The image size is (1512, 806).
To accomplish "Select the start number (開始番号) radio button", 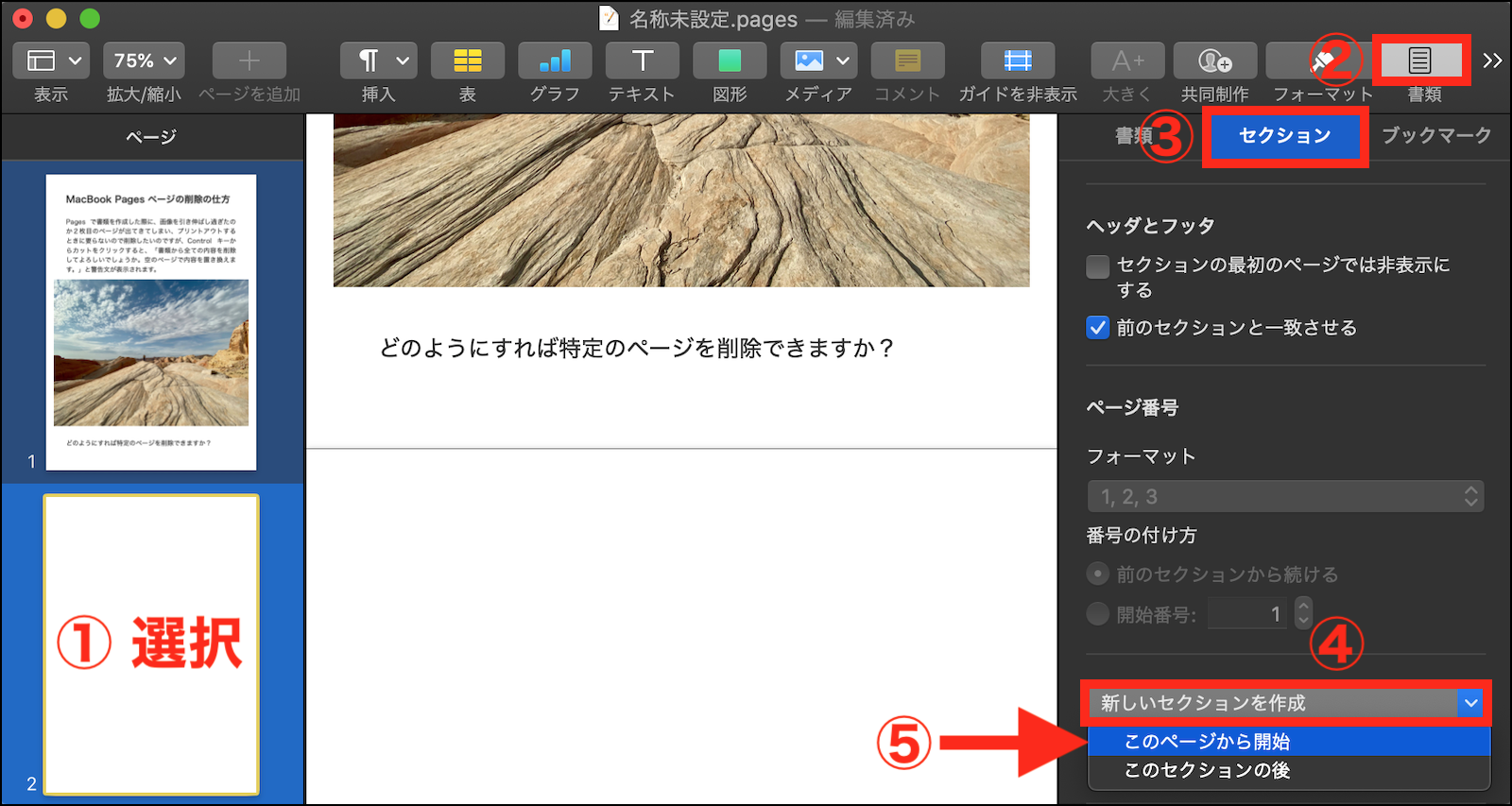I will (1097, 614).
